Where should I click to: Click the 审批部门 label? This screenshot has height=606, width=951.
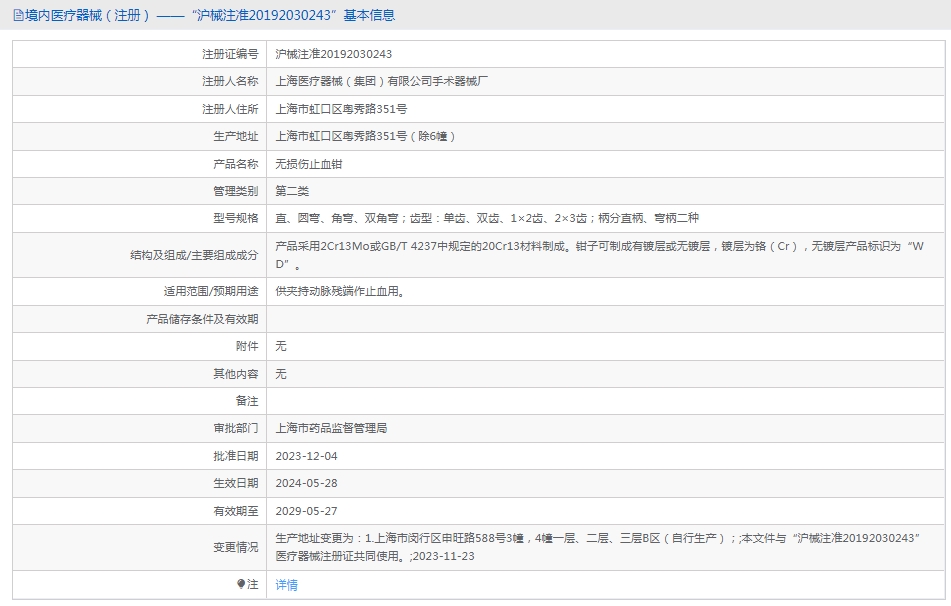(x=236, y=428)
